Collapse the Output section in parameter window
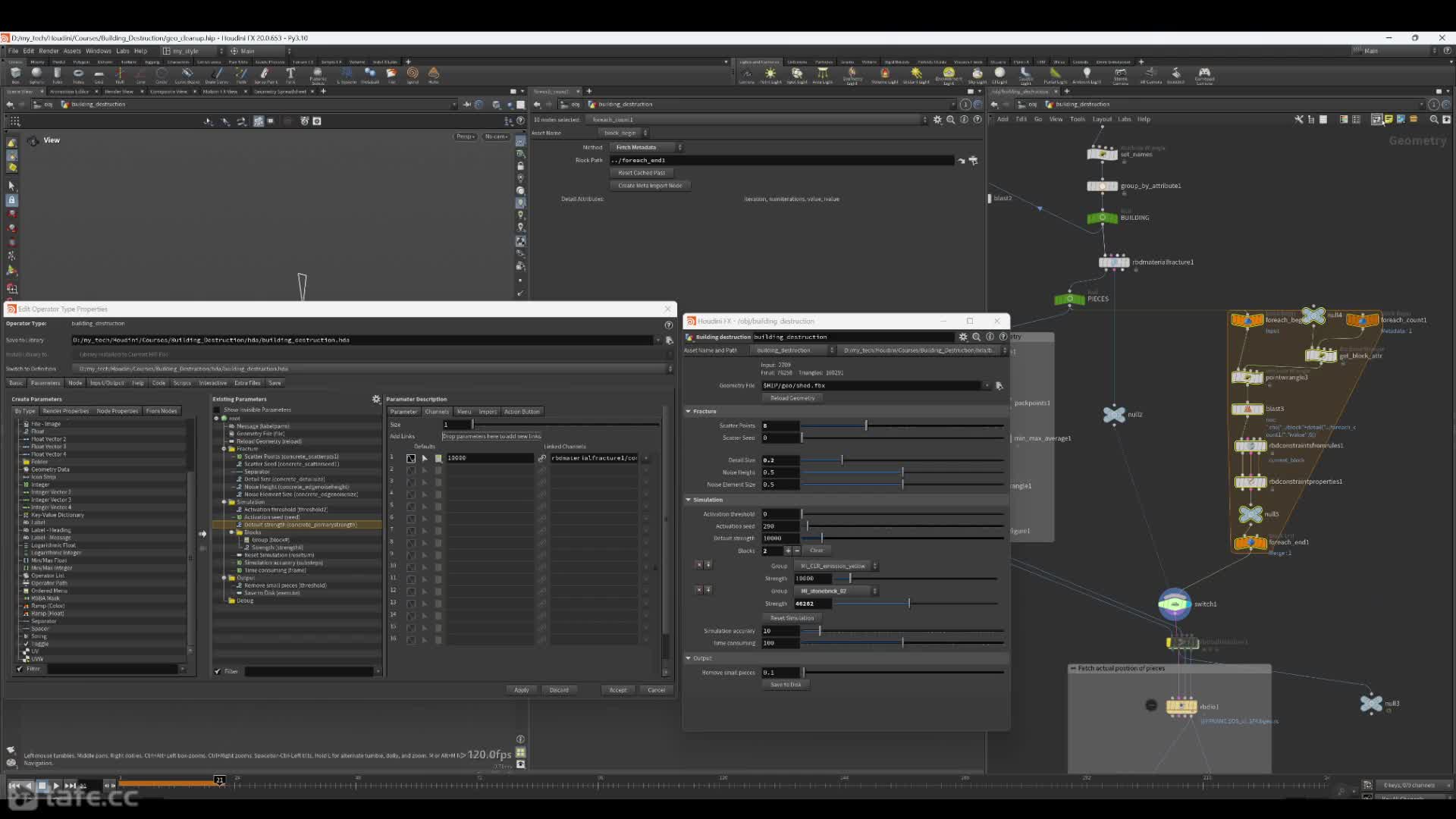This screenshot has height=819, width=1456. point(689,658)
